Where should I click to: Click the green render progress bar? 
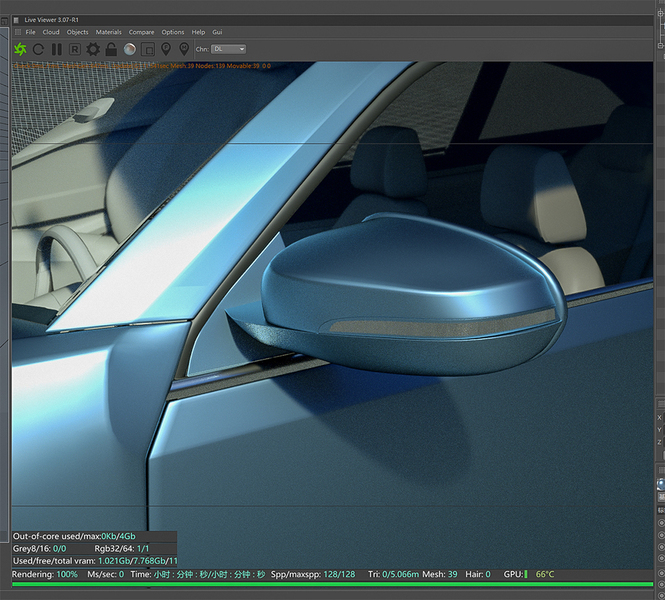point(332,584)
